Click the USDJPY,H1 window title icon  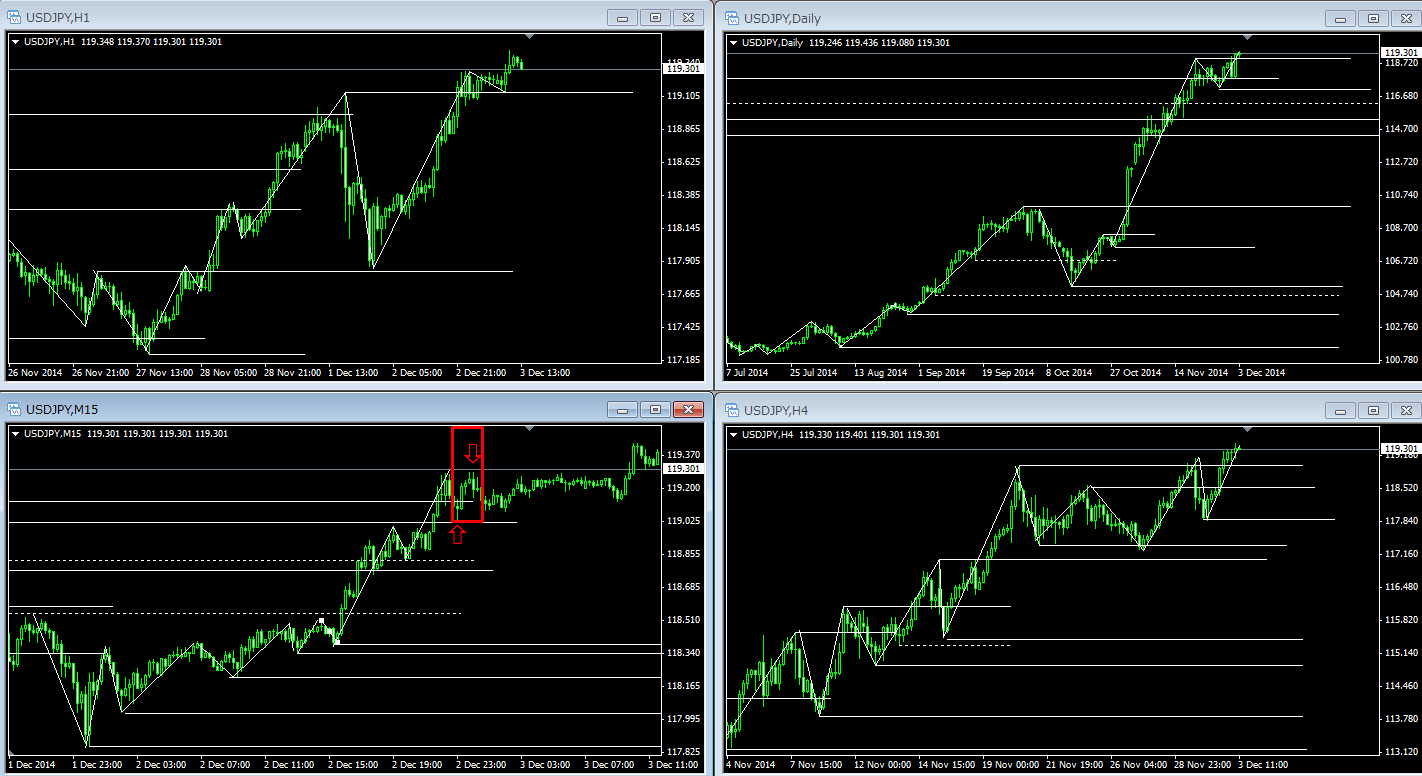[x=14, y=18]
